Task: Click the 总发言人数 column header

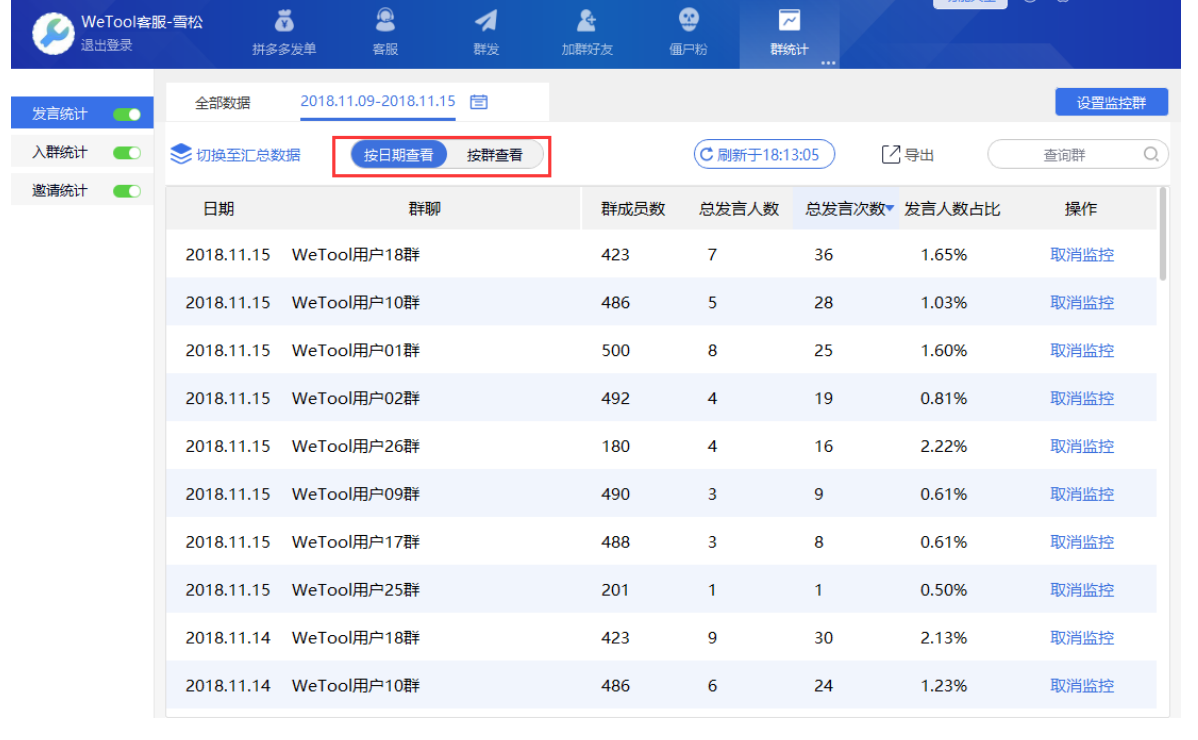Action: pyautogui.click(x=739, y=208)
